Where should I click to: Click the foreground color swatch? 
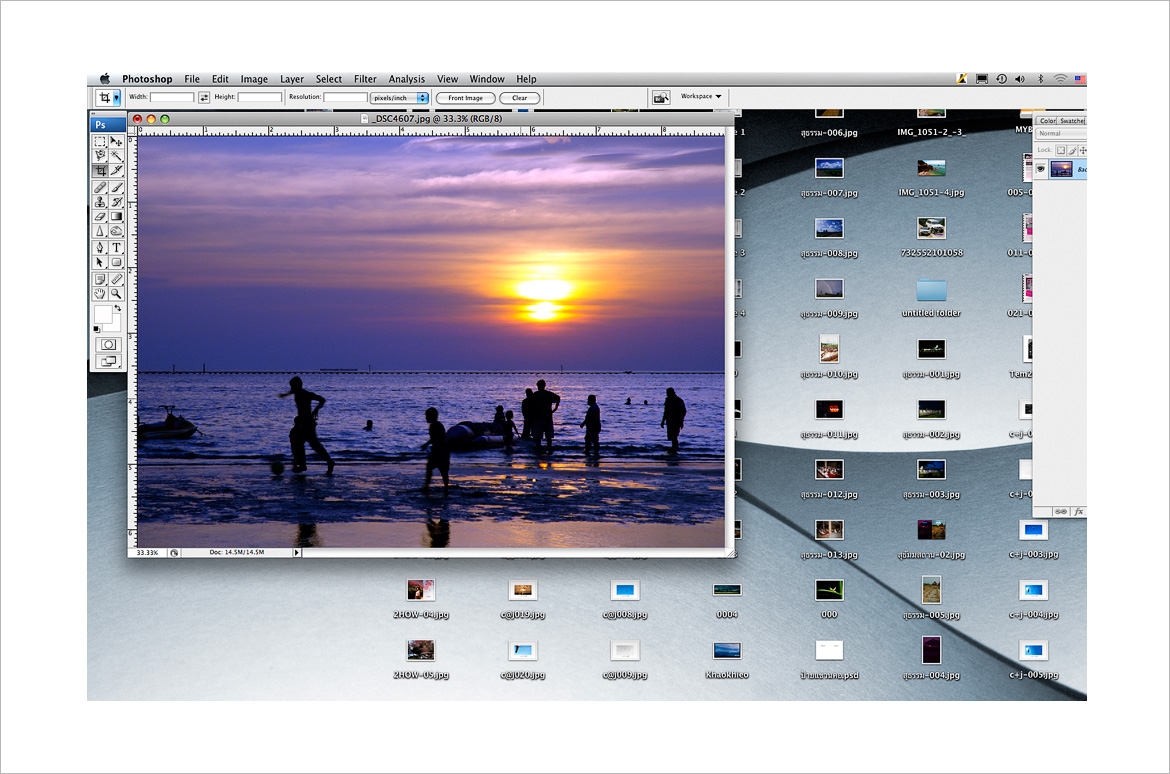[102, 314]
